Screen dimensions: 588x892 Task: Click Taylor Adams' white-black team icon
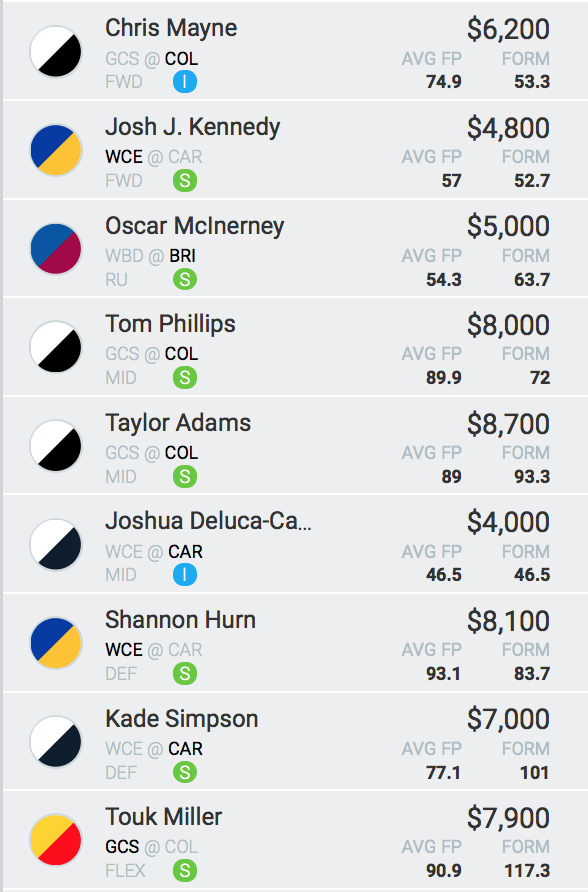tap(56, 446)
